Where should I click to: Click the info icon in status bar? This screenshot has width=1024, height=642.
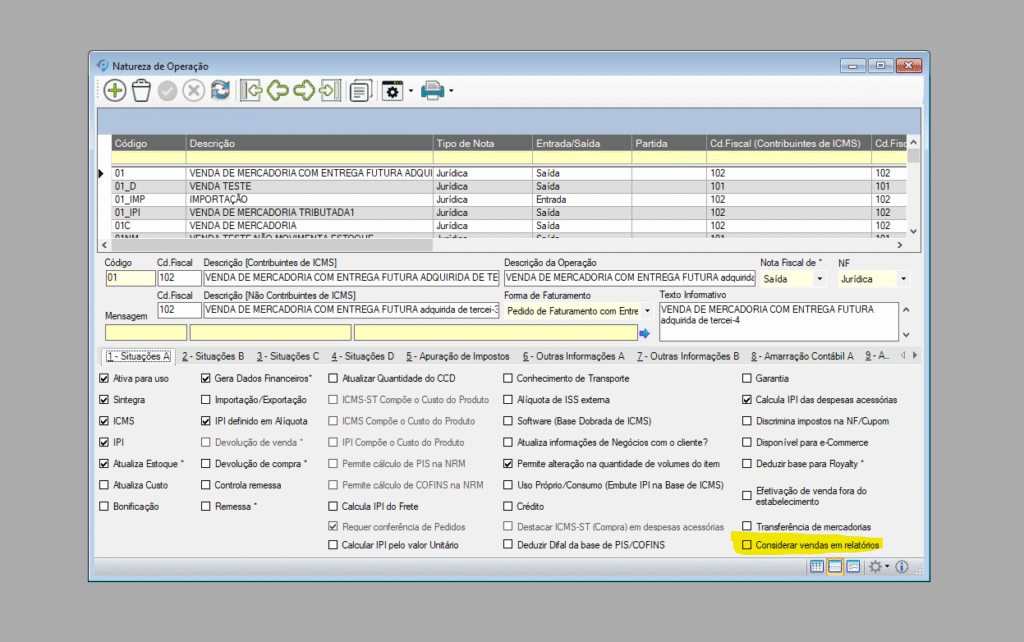click(x=901, y=567)
